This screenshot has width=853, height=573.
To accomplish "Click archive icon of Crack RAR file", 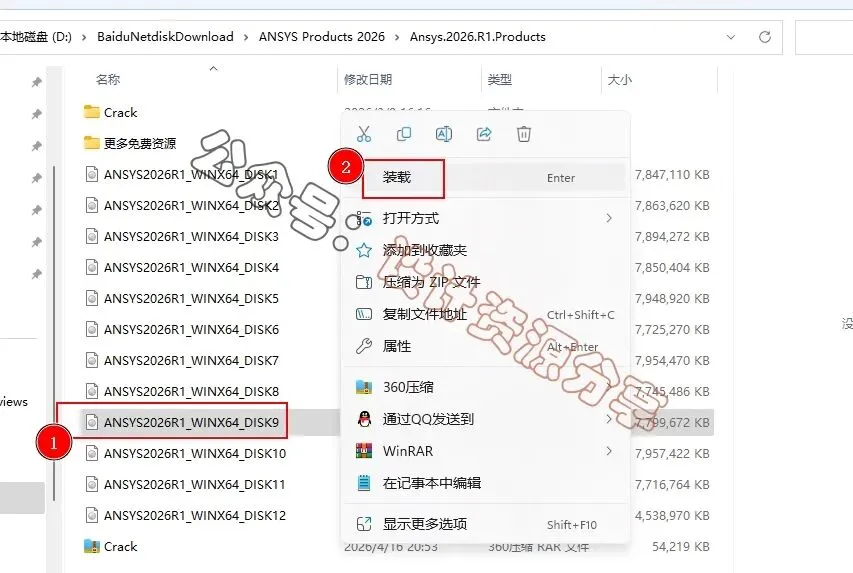I will pos(92,546).
